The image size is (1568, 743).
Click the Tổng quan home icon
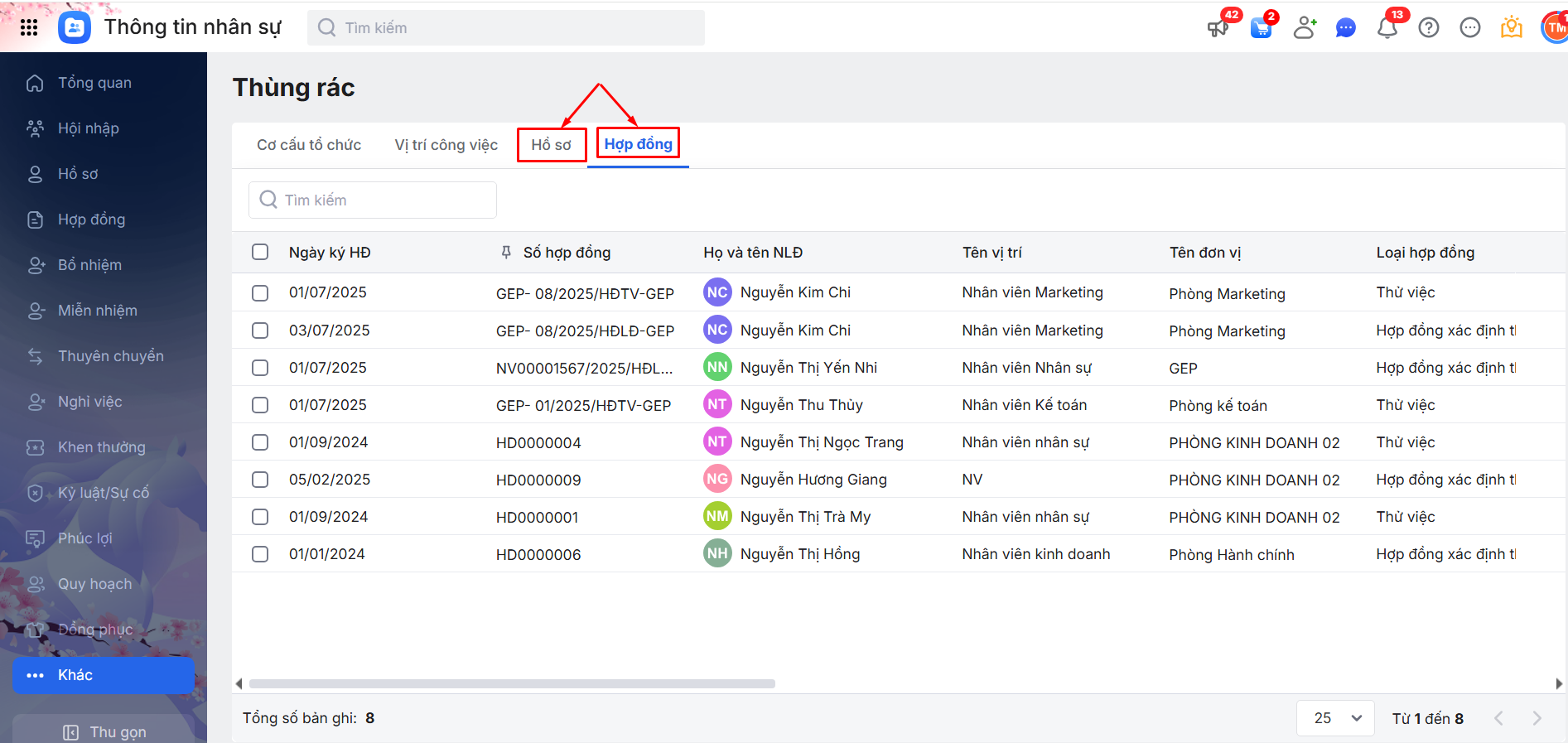pyautogui.click(x=35, y=83)
